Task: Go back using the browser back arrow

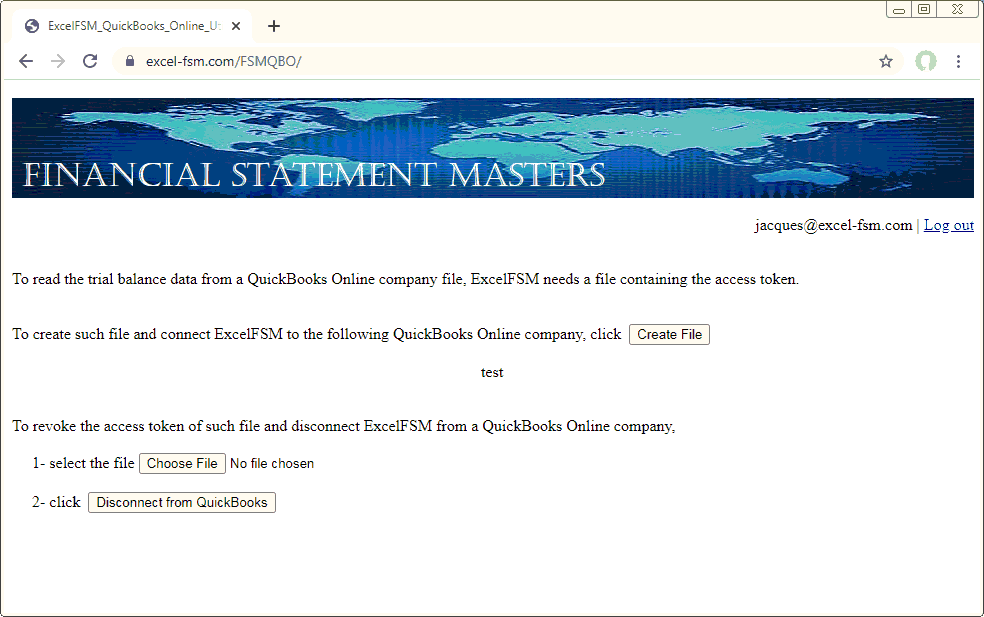Action: point(26,61)
